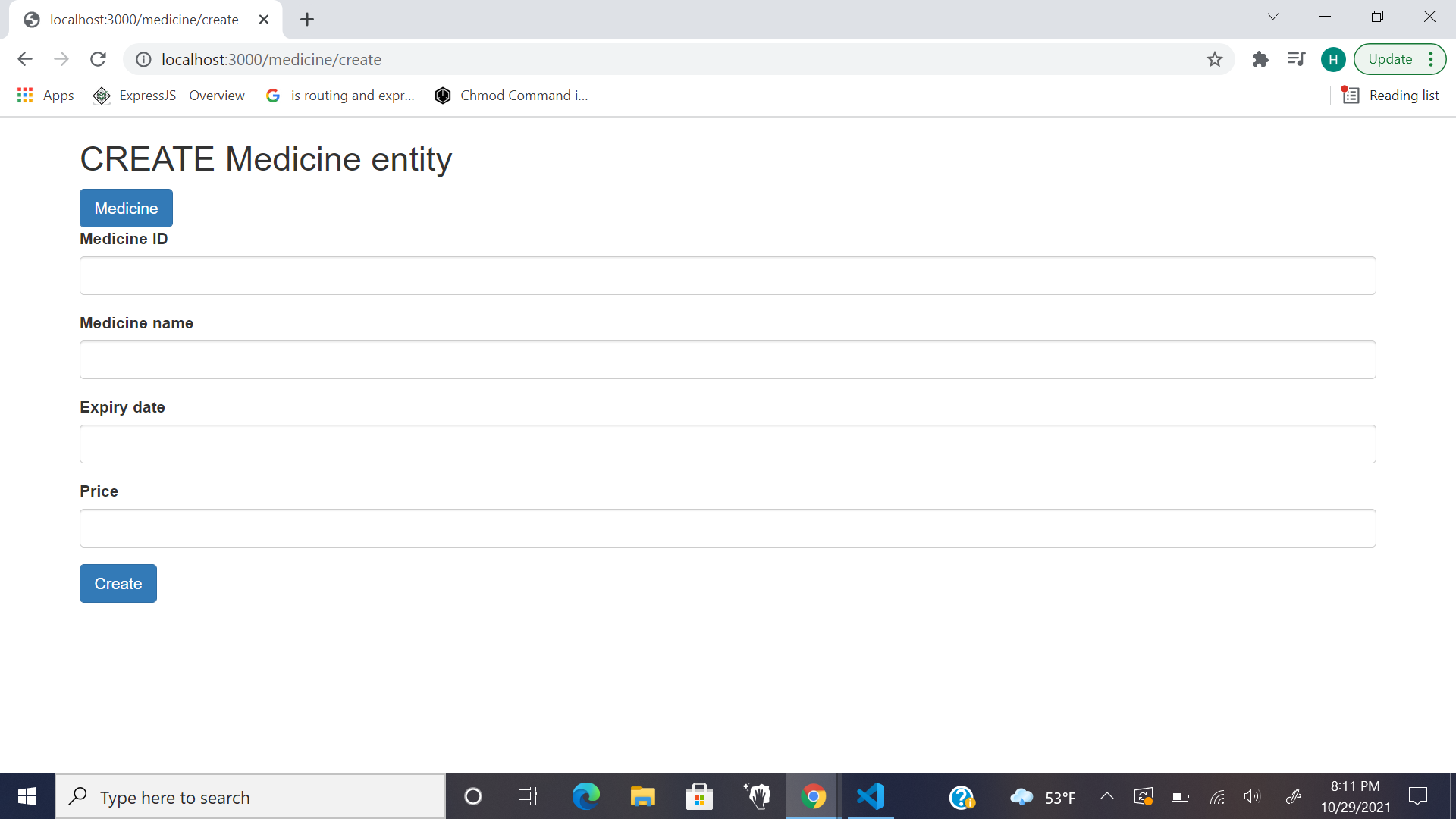This screenshot has width=1456, height=819.
Task: Open the Chrome profile avatar icon
Action: pos(1333,59)
